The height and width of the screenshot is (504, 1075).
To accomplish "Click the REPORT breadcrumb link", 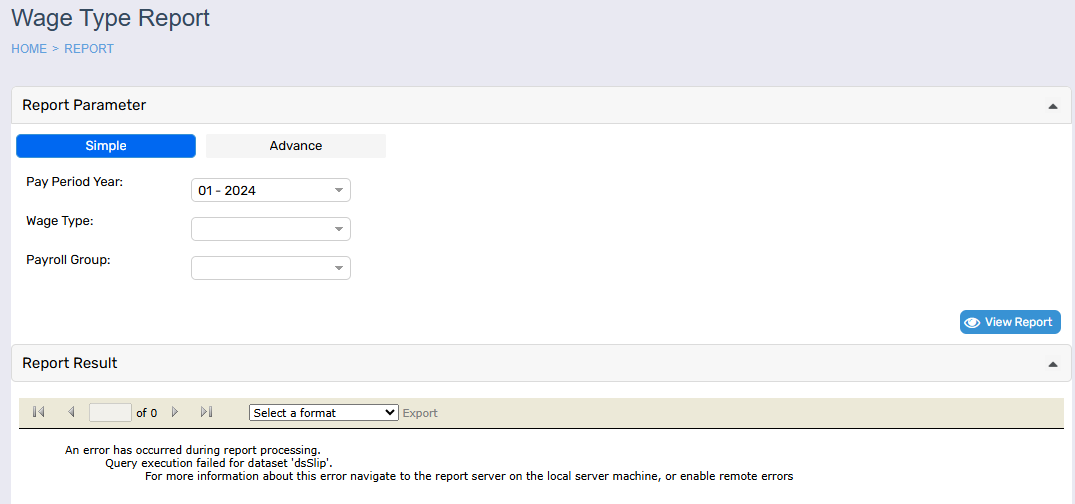I will 89,49.
